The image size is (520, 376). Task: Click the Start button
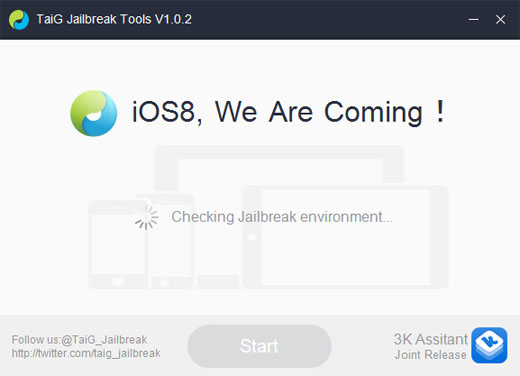tap(259, 346)
